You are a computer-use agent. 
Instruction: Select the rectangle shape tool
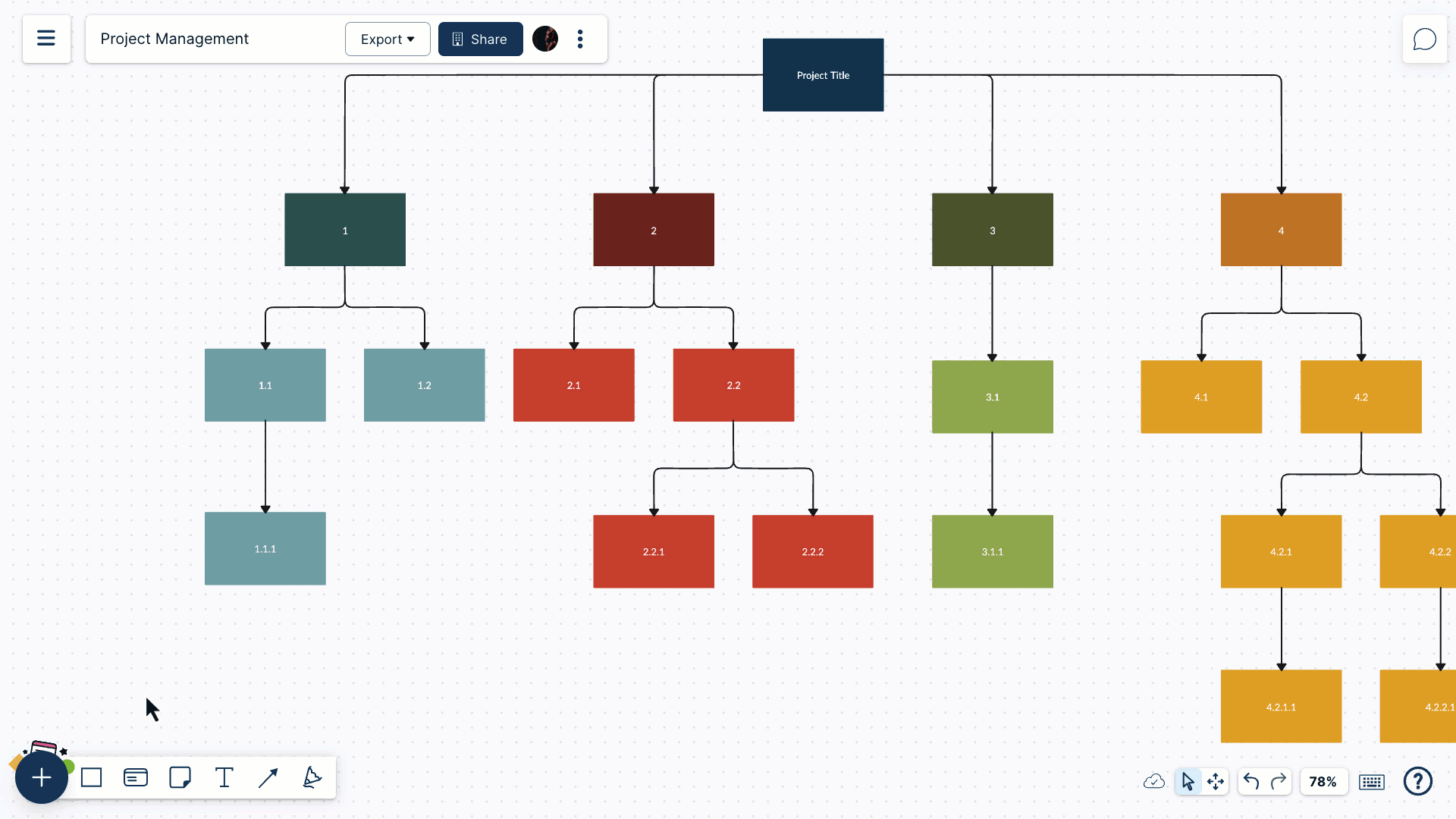[x=92, y=777]
